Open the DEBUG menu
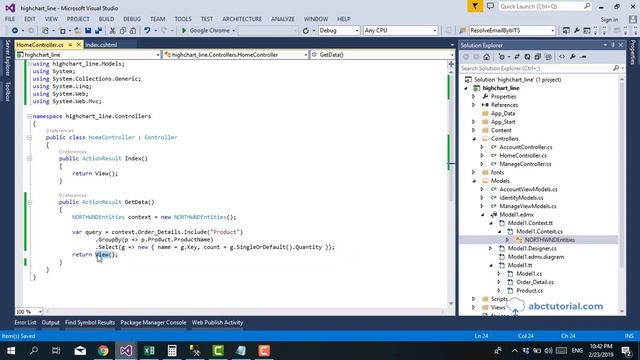 132,19
